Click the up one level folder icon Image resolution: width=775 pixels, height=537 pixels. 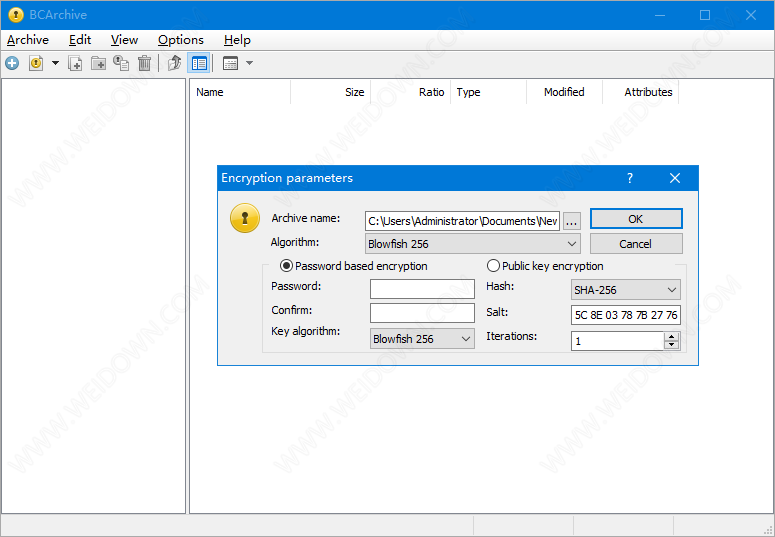(x=174, y=63)
